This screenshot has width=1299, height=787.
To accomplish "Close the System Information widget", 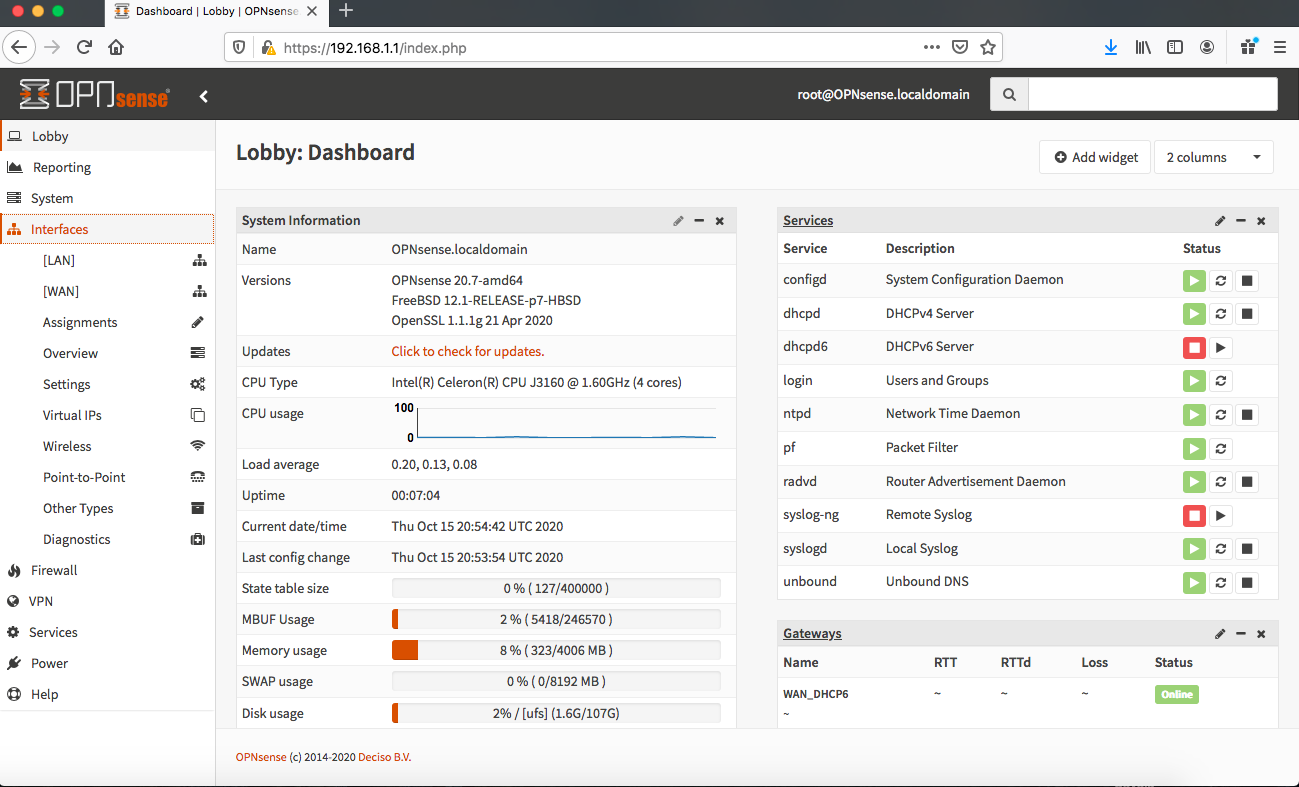I will click(x=719, y=221).
